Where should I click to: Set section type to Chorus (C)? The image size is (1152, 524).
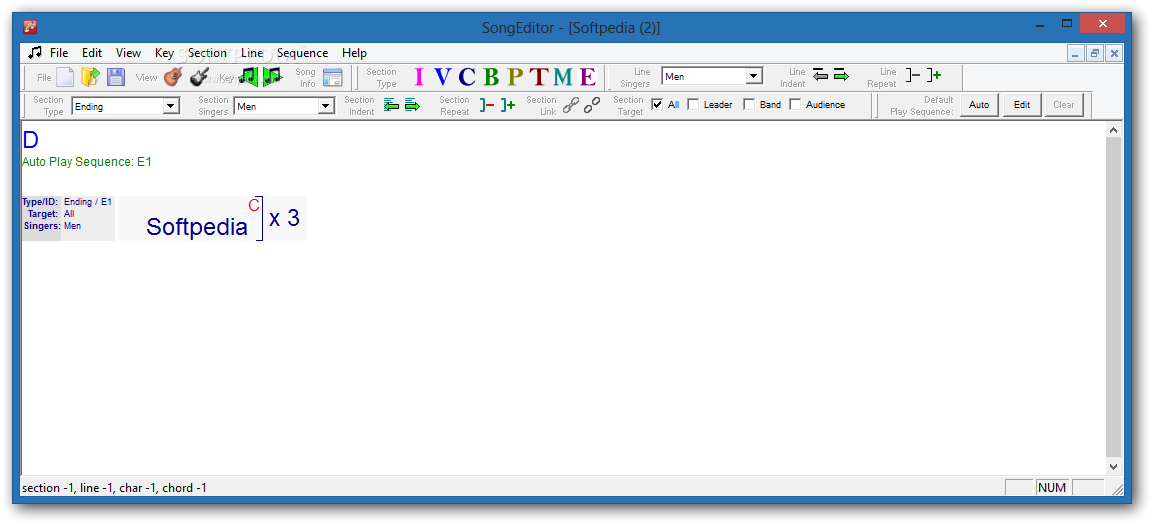click(x=467, y=77)
